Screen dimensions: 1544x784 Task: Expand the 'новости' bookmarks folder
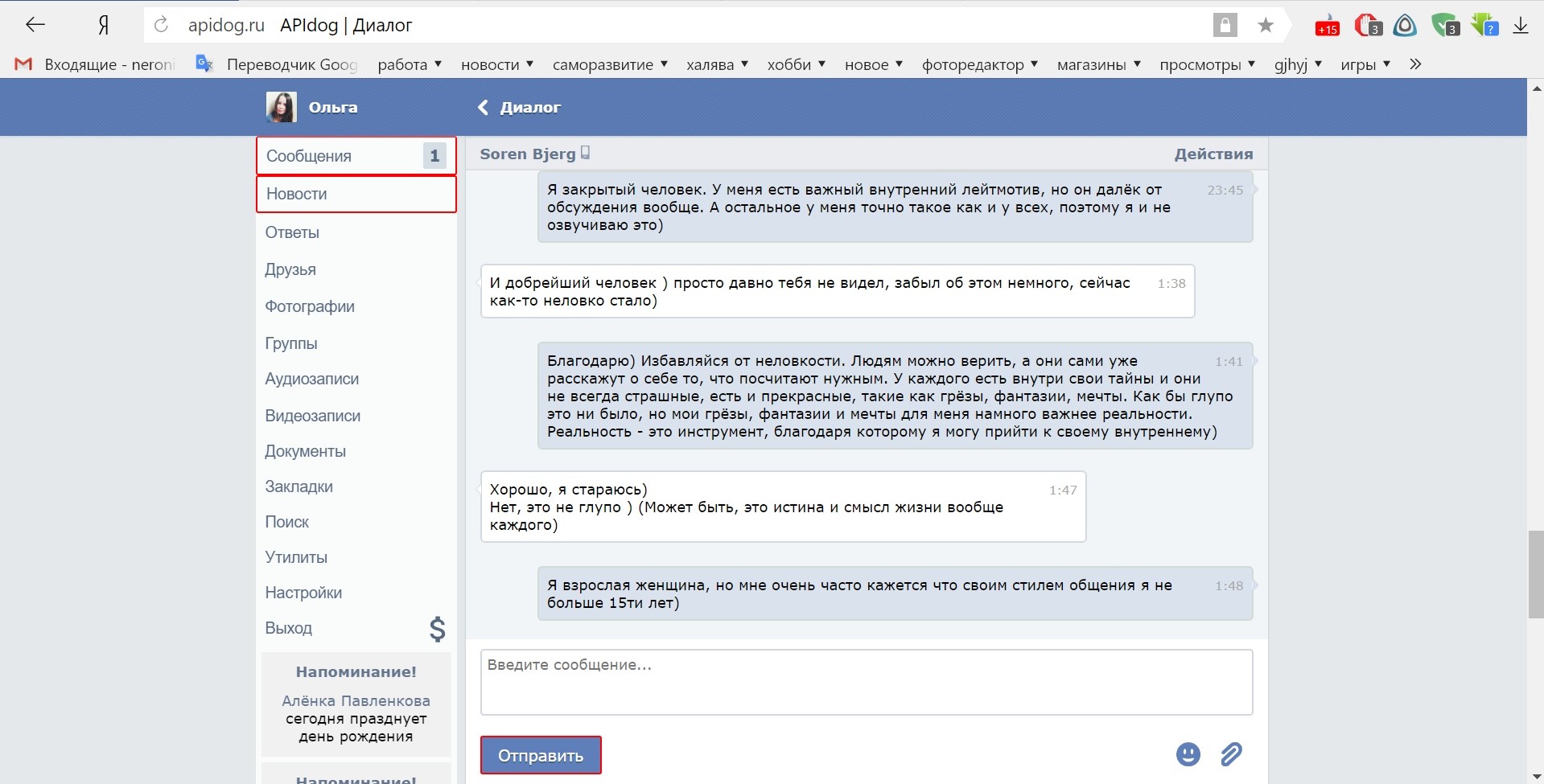coord(496,64)
